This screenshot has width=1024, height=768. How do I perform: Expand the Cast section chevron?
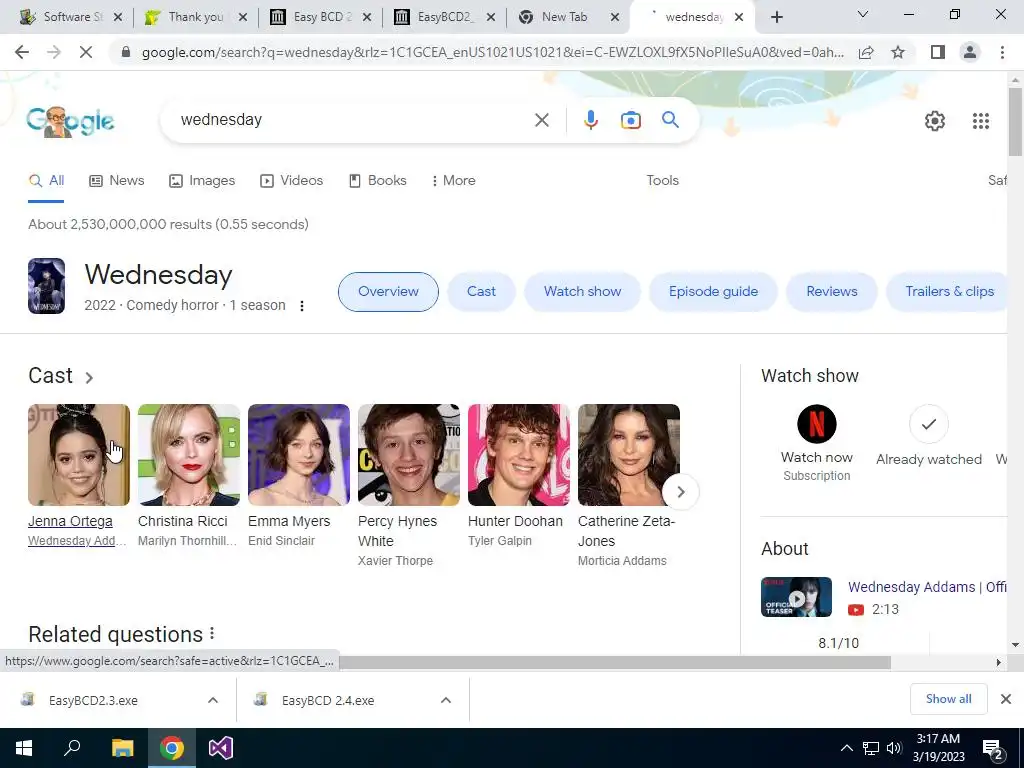89,377
